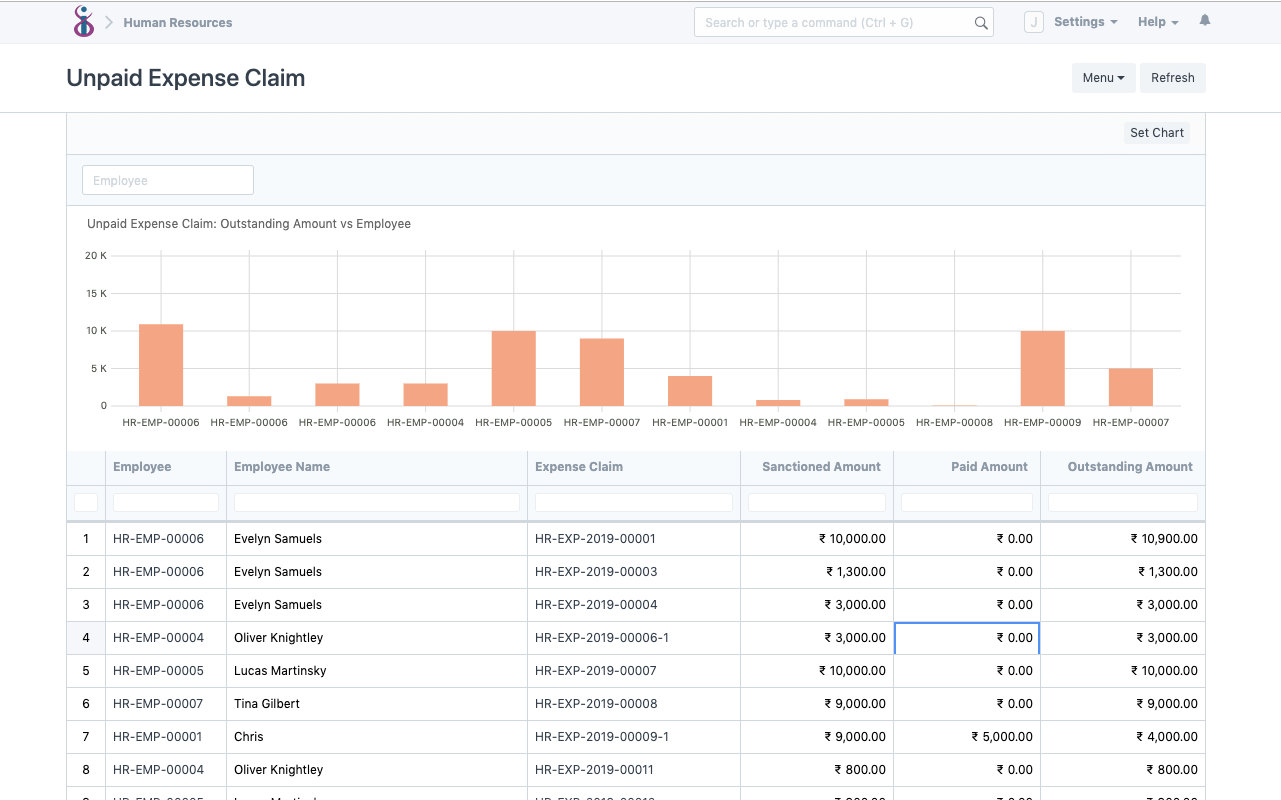Select the Paid Amount cell in row 4
Viewport: 1281px width, 800px height.
pyautogui.click(x=966, y=637)
